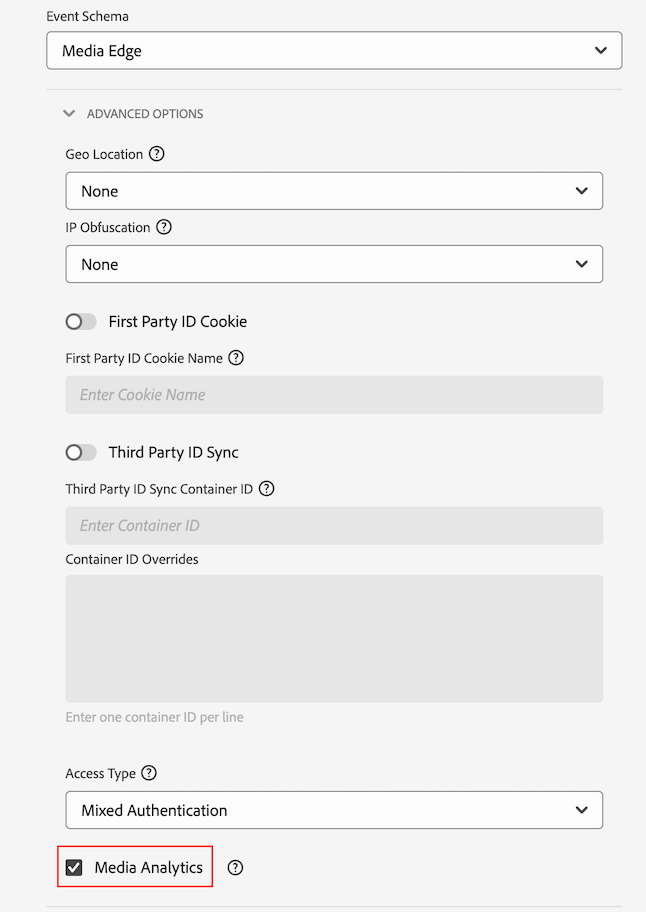Click Third Party ID Sync Container help icon
The image size is (646, 912).
[x=266, y=489]
